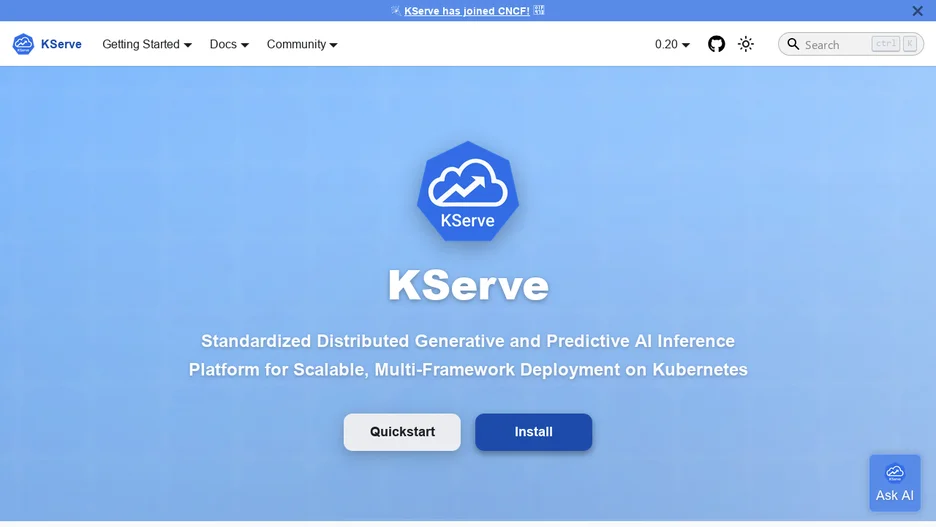936x527 pixels.
Task: Open the KServe has joined CNCF link
Action: tap(467, 11)
